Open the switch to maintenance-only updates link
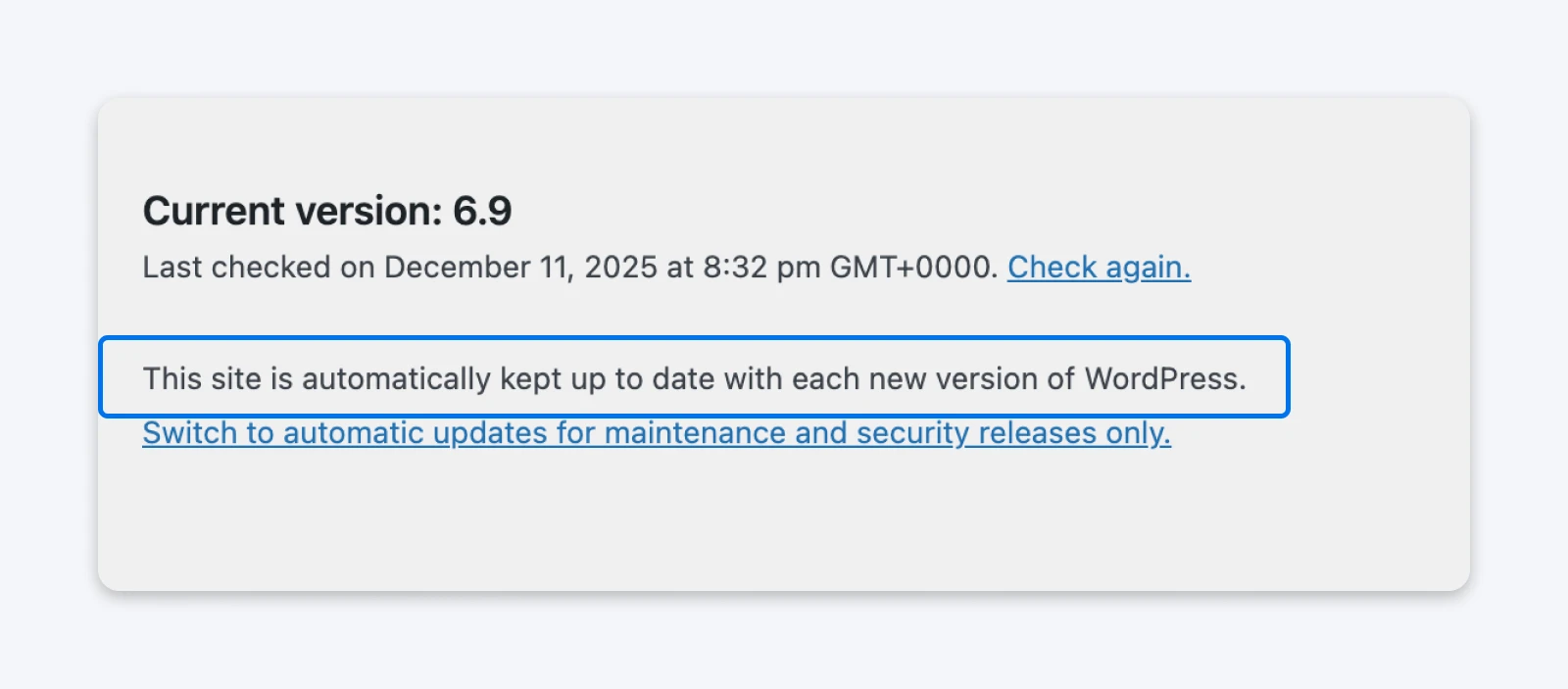 click(656, 432)
